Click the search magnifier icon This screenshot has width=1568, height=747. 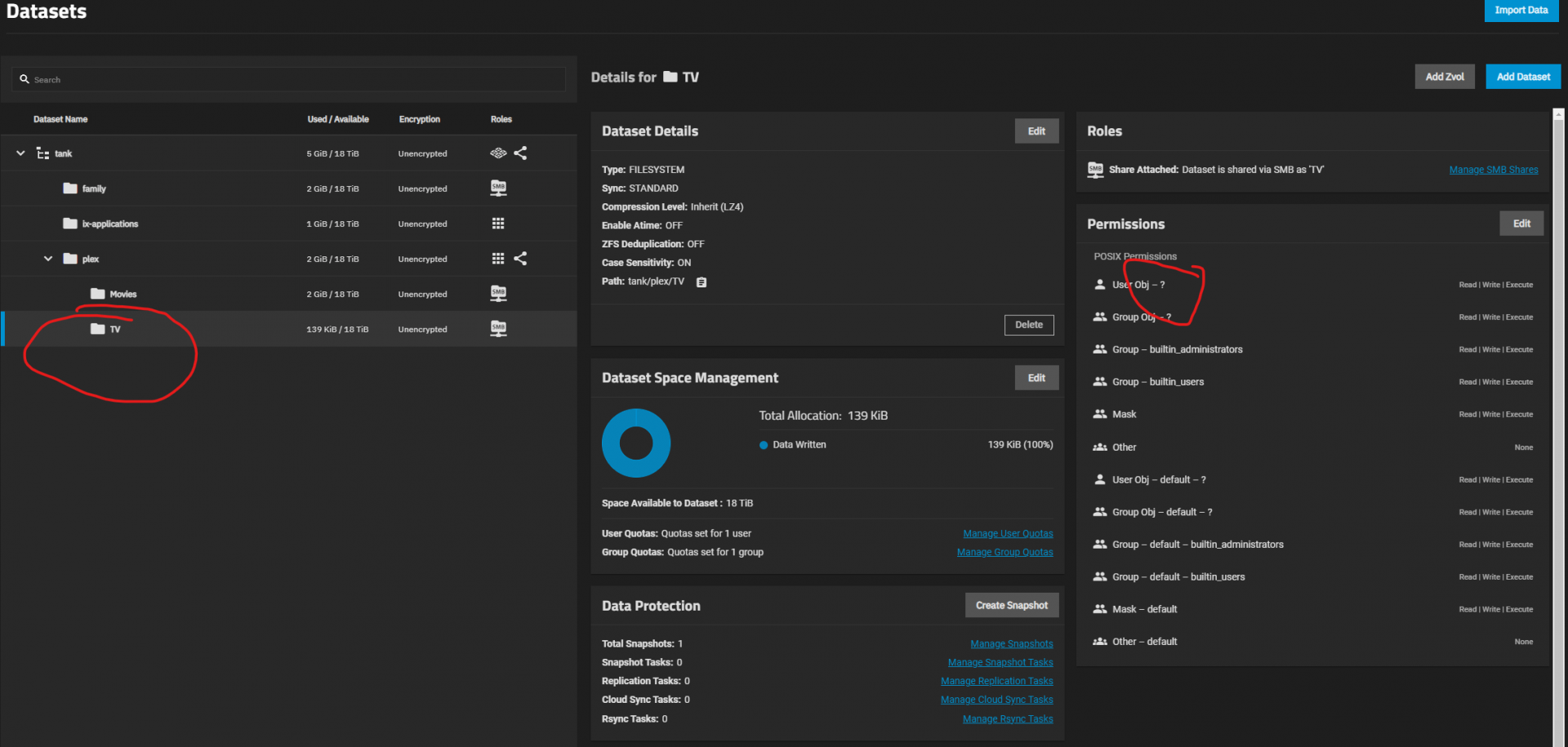tap(24, 79)
